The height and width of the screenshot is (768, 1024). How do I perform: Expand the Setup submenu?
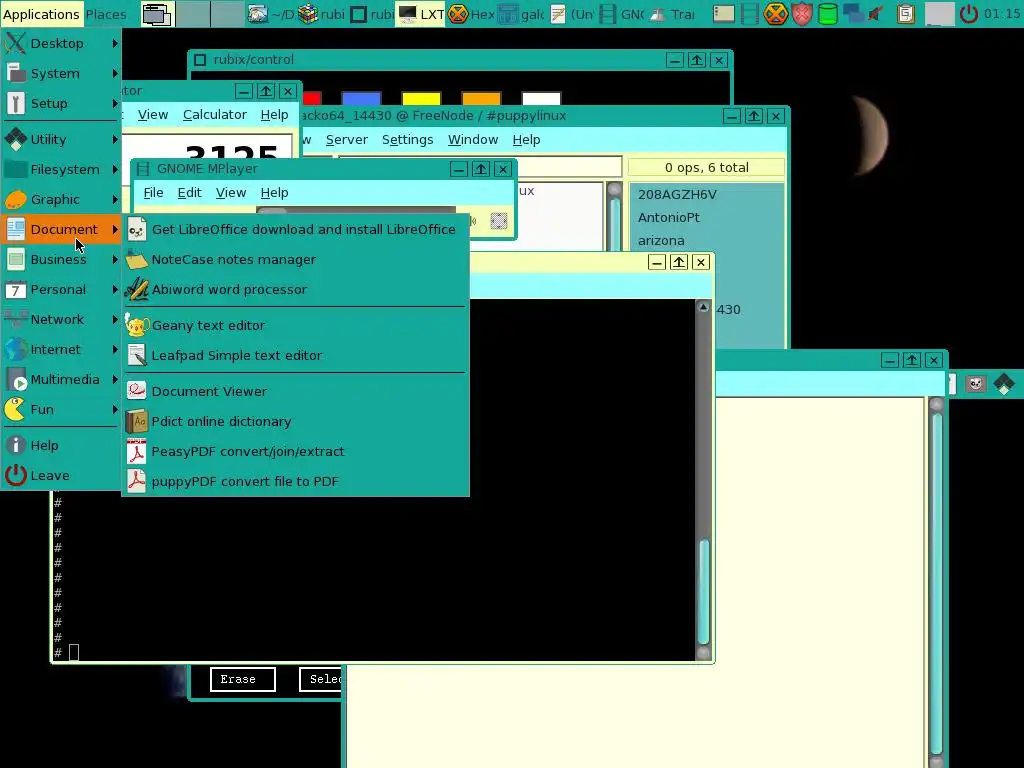[x=61, y=103]
